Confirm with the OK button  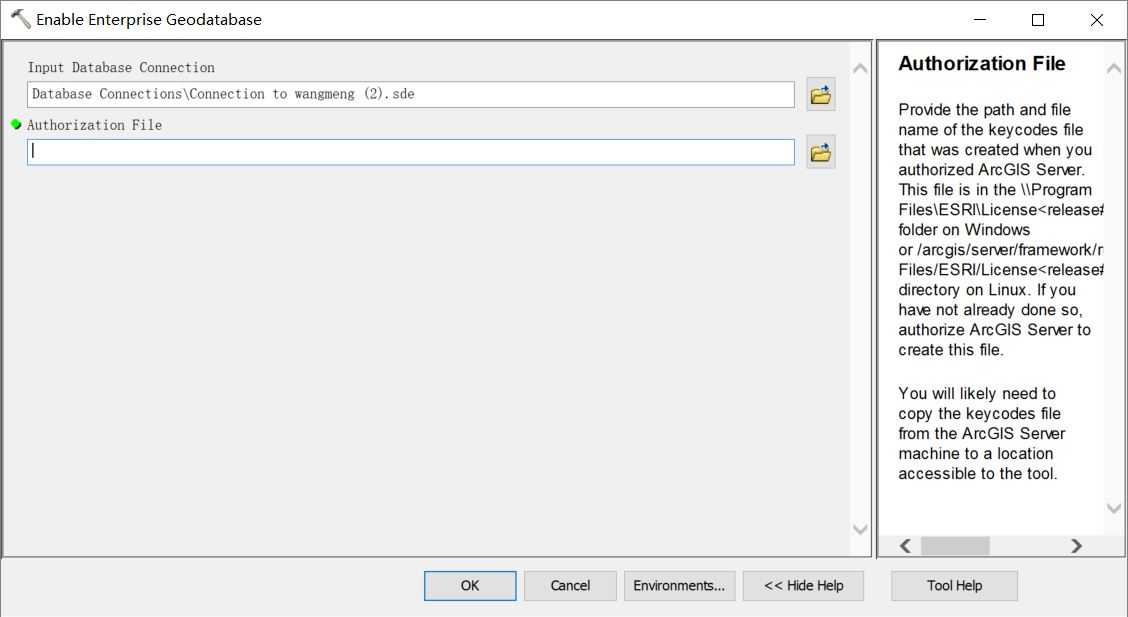(x=470, y=585)
